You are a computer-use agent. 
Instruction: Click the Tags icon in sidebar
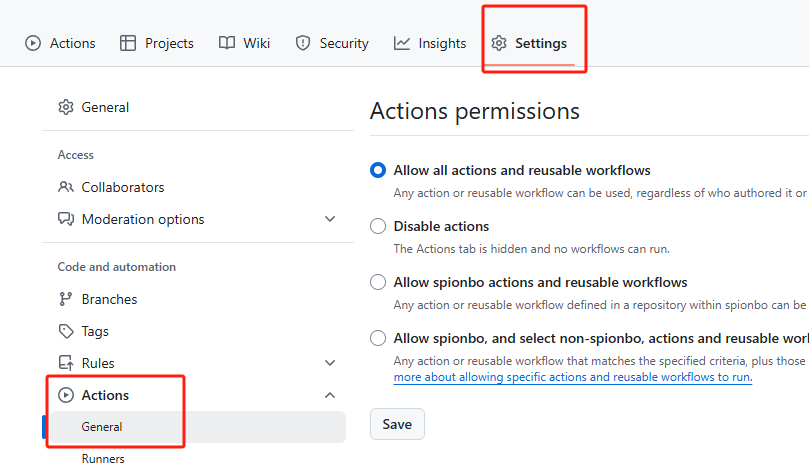tap(66, 331)
